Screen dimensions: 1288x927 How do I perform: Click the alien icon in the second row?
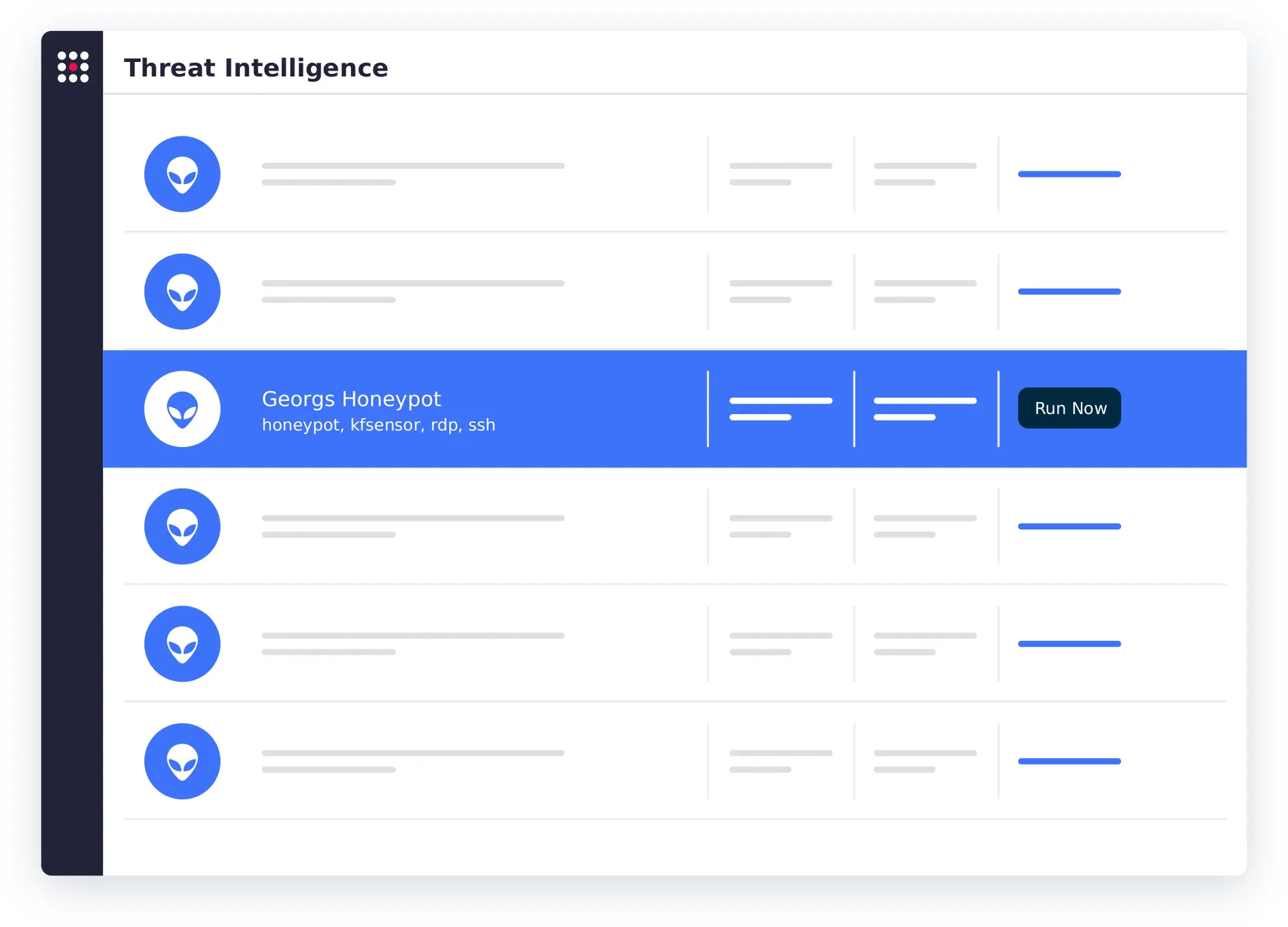pos(182,291)
